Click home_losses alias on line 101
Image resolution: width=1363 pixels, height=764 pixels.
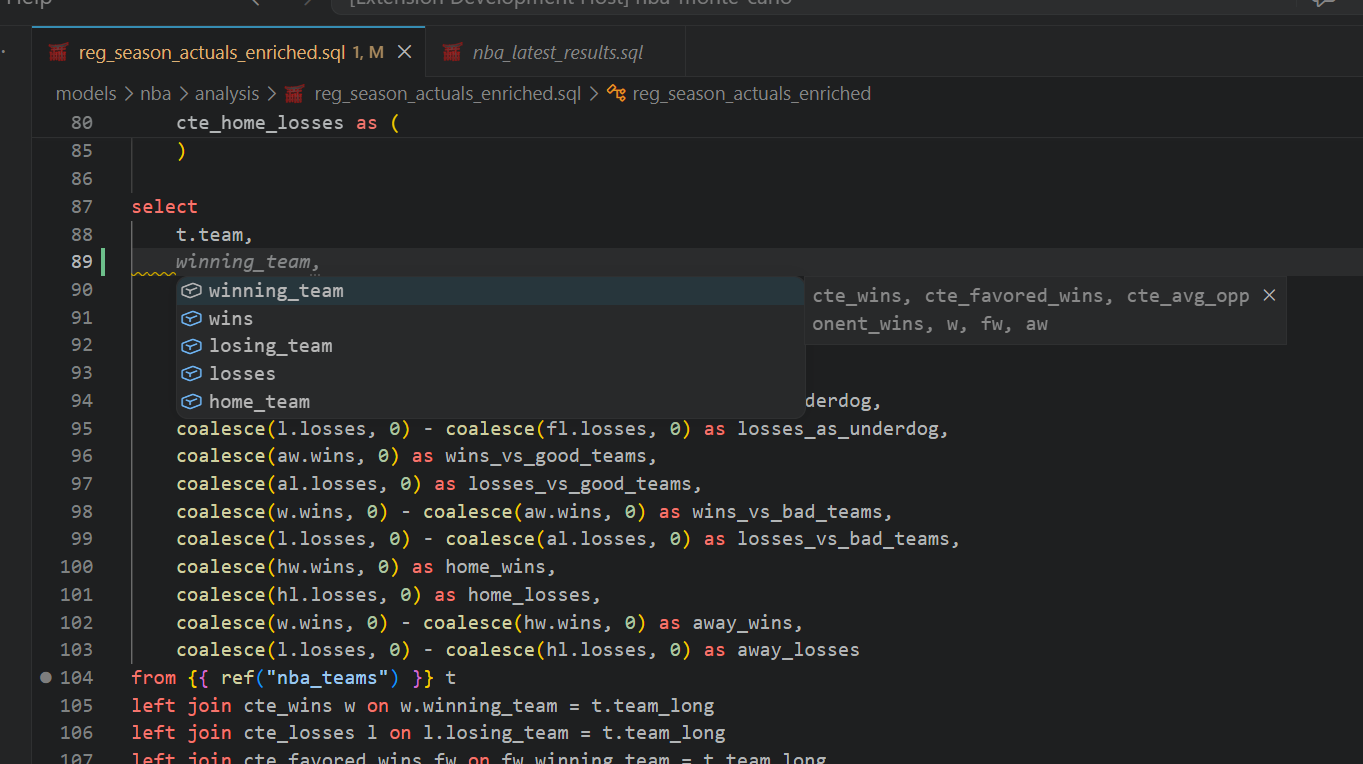point(529,595)
